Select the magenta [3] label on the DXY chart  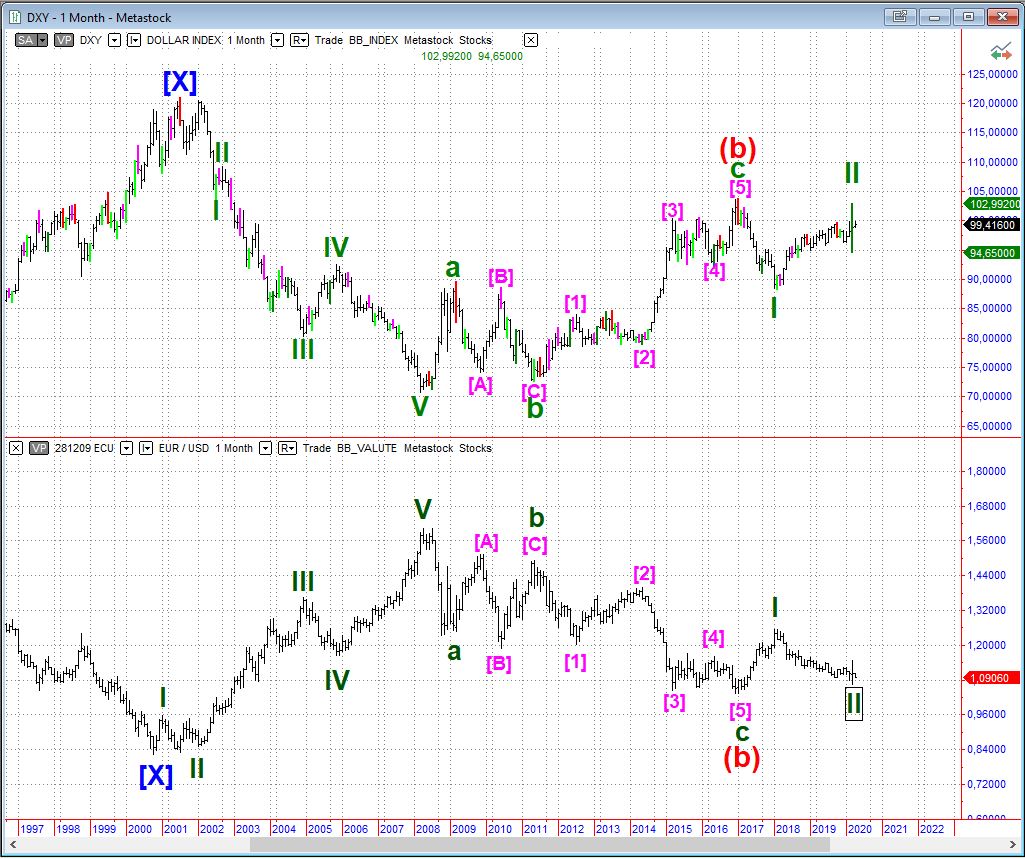click(672, 211)
